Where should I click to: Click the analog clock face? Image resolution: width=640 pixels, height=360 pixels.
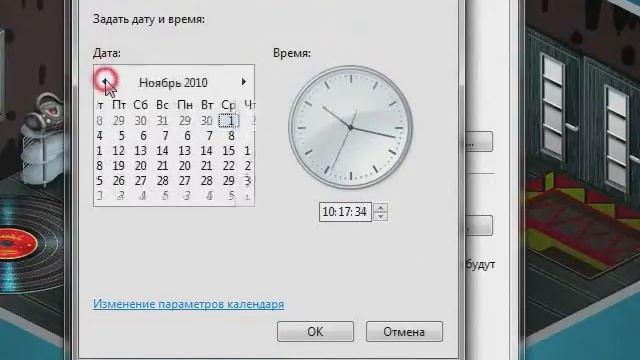click(351, 127)
